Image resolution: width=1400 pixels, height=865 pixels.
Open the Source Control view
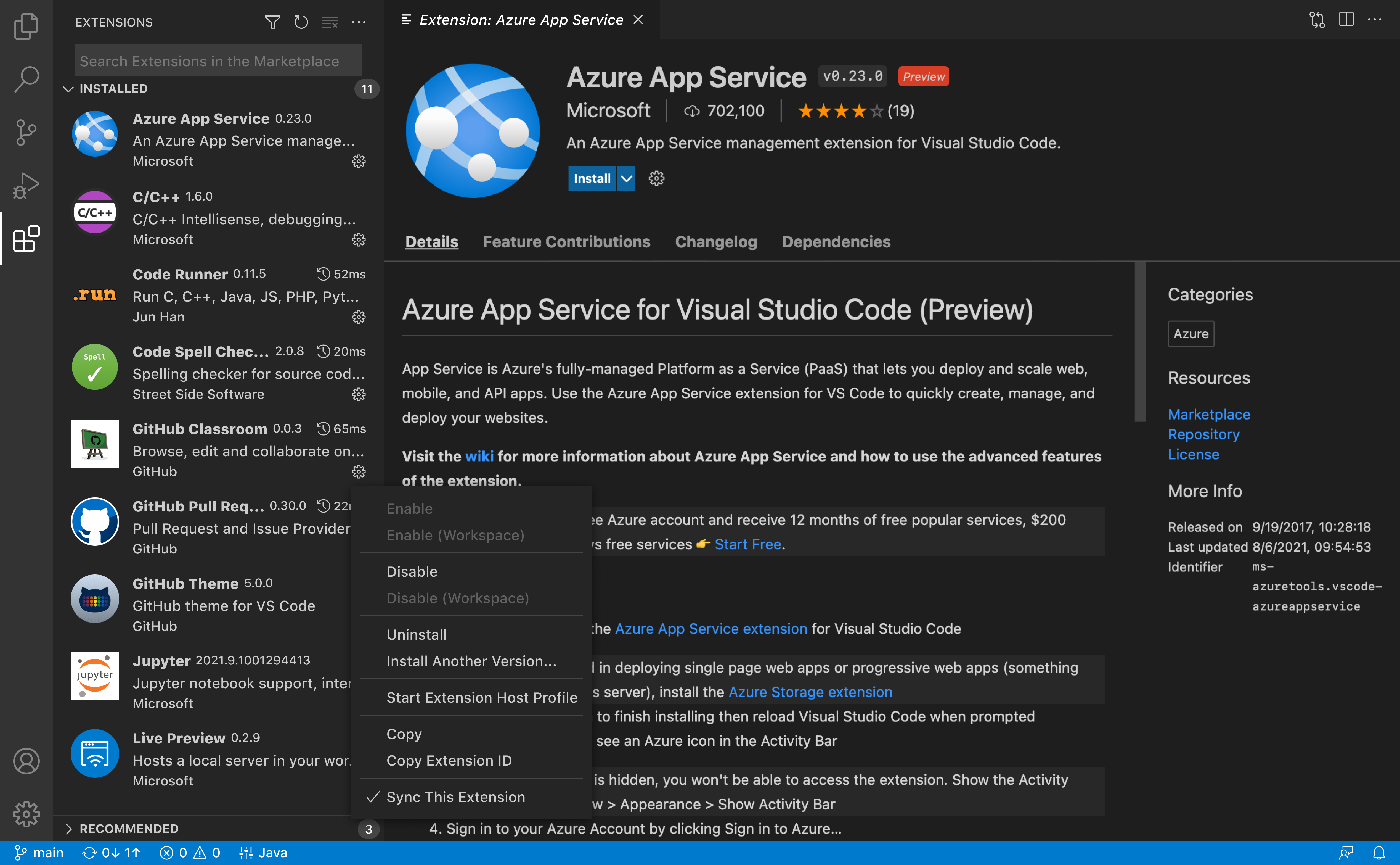click(26, 132)
